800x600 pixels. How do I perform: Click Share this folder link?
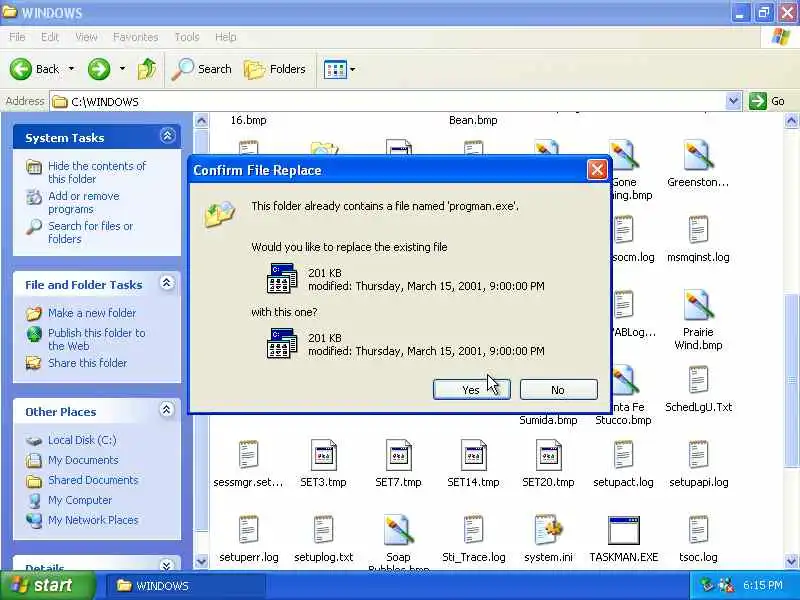(x=87, y=363)
